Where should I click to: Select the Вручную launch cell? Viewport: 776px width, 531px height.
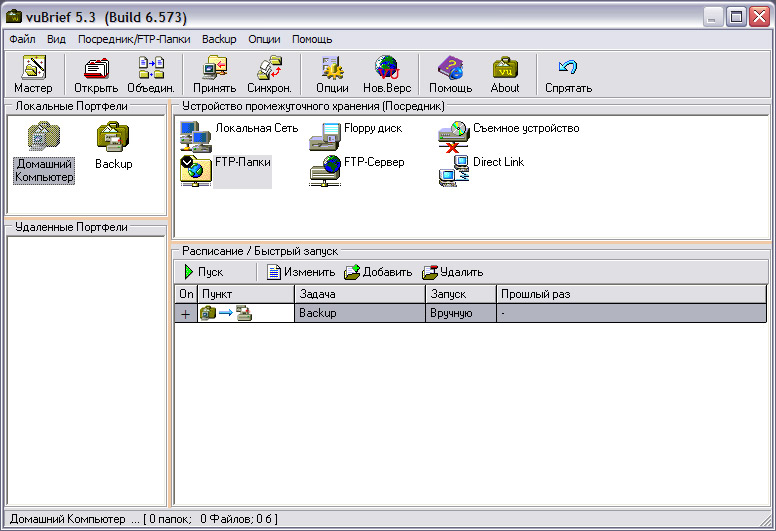(461, 313)
